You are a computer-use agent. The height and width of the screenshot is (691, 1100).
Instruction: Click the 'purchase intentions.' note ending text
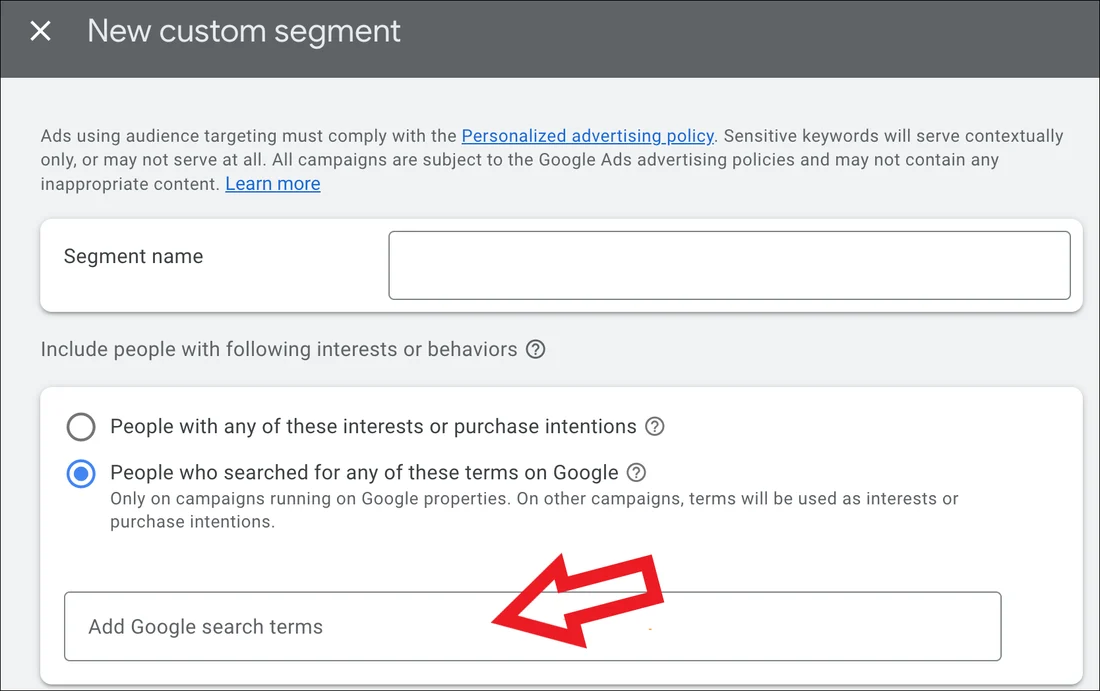[x=192, y=522]
